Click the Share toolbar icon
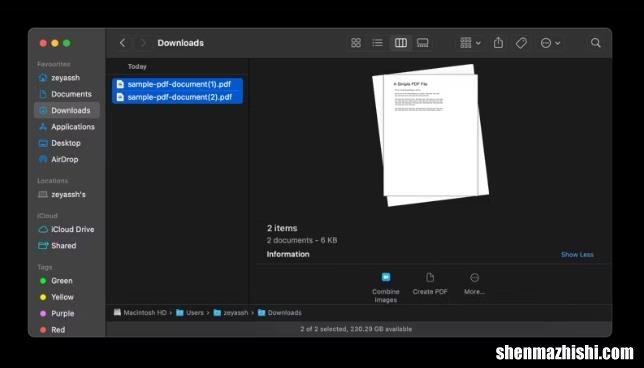Screen dimensions: 644x368 pyautogui.click(x=498, y=42)
